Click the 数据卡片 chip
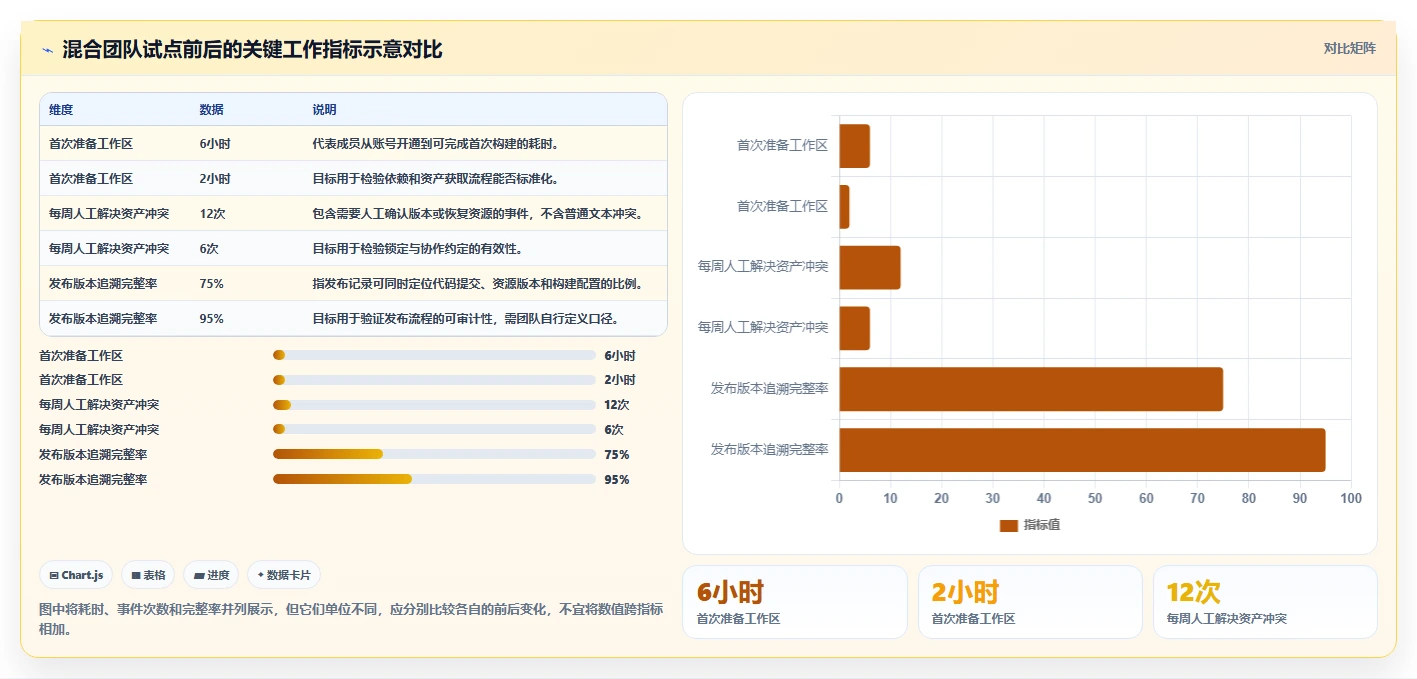1417x679 pixels. (284, 575)
